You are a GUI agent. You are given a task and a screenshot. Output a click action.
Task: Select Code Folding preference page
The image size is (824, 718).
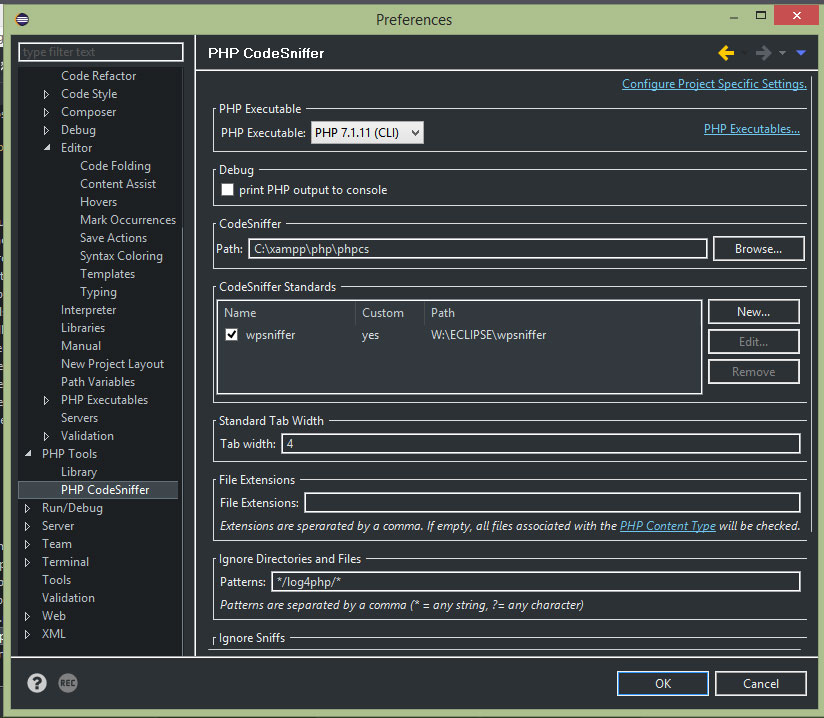(x=115, y=166)
